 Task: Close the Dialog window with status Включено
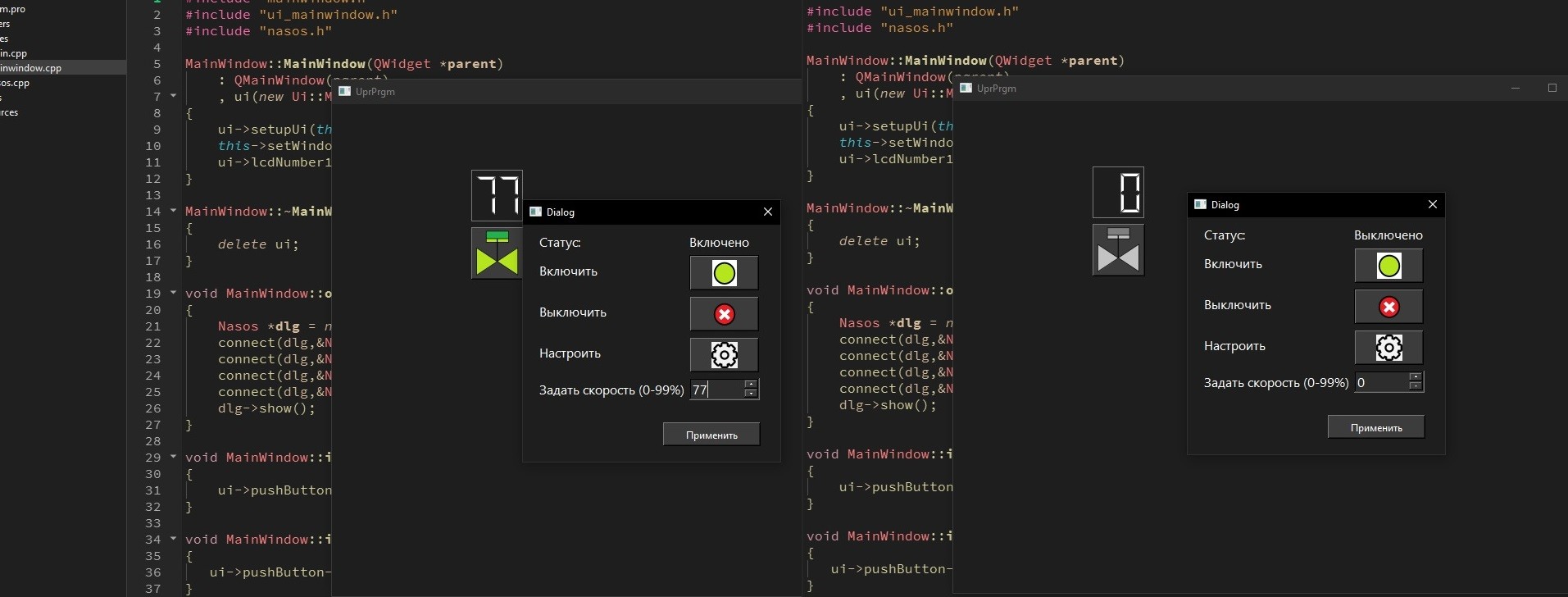767,212
